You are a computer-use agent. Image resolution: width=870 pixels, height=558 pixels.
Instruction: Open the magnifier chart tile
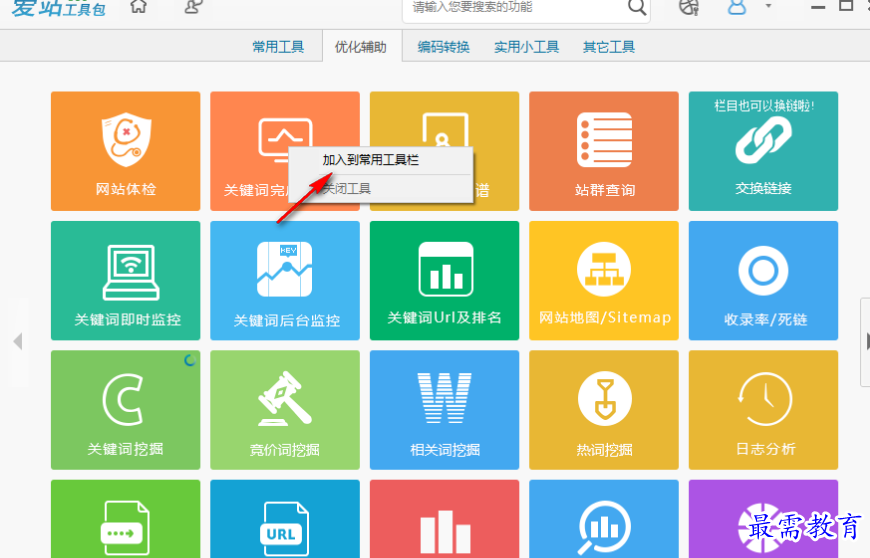pos(604,519)
